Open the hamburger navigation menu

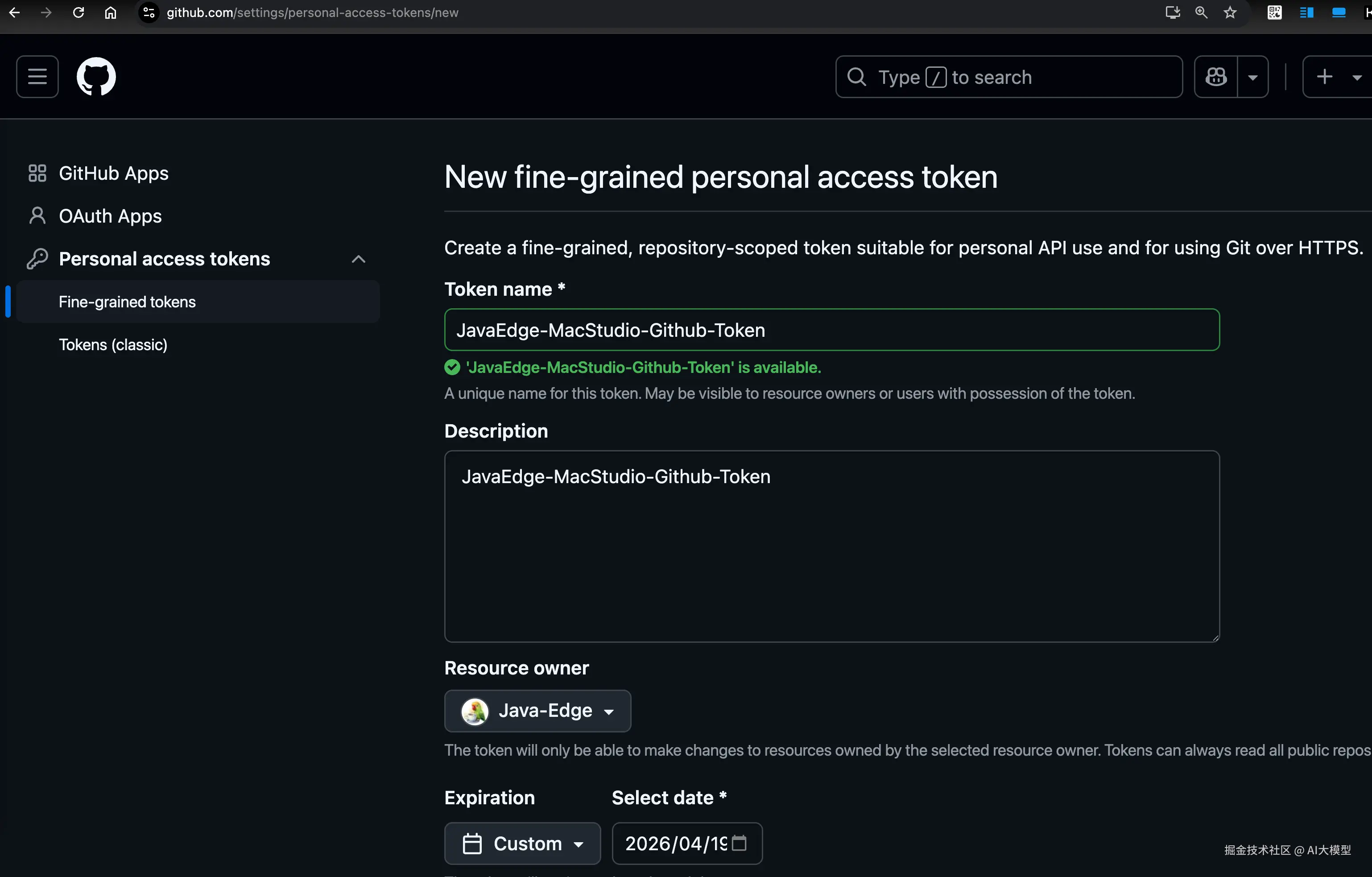tap(37, 77)
